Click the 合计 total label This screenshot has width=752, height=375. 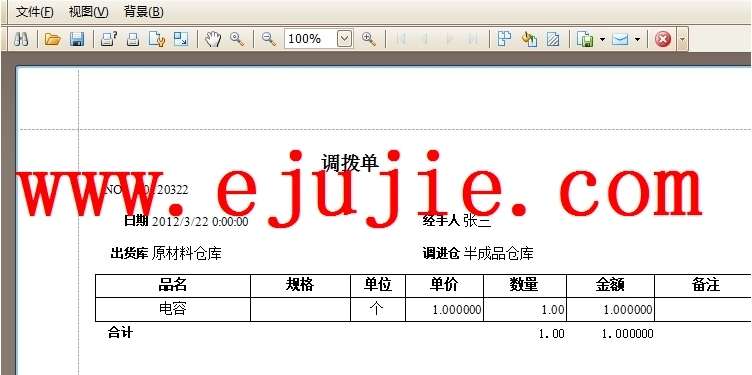pyautogui.click(x=120, y=332)
